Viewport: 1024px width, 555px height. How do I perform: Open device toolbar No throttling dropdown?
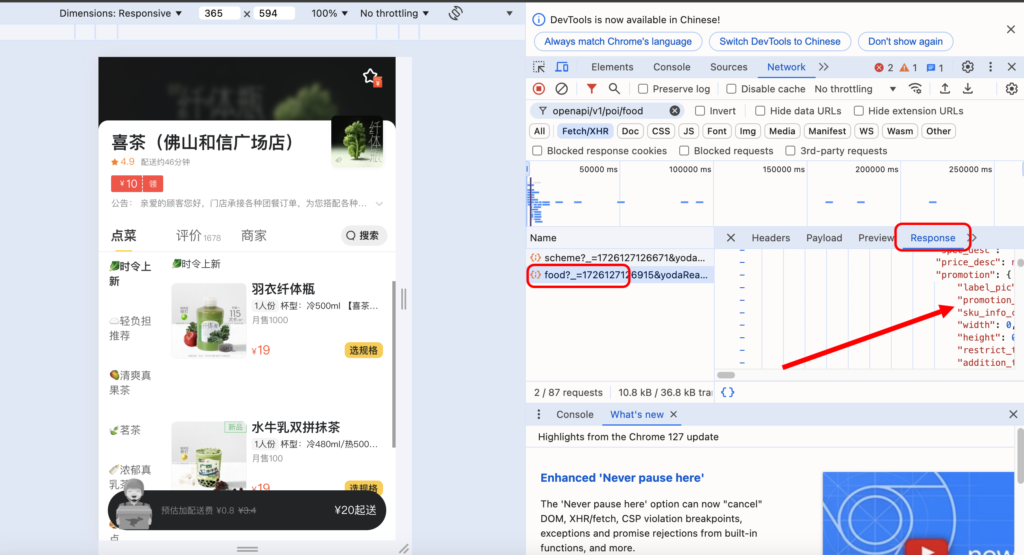click(x=394, y=13)
